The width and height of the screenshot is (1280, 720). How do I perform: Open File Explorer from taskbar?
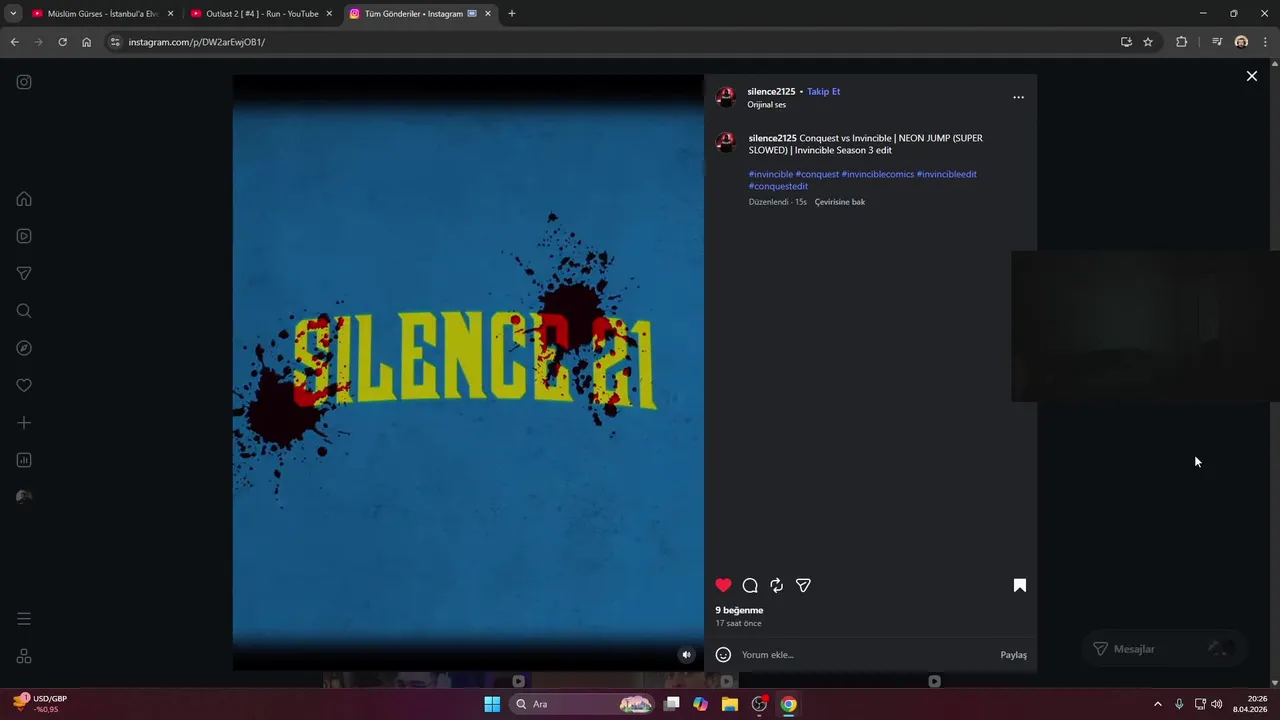point(730,704)
